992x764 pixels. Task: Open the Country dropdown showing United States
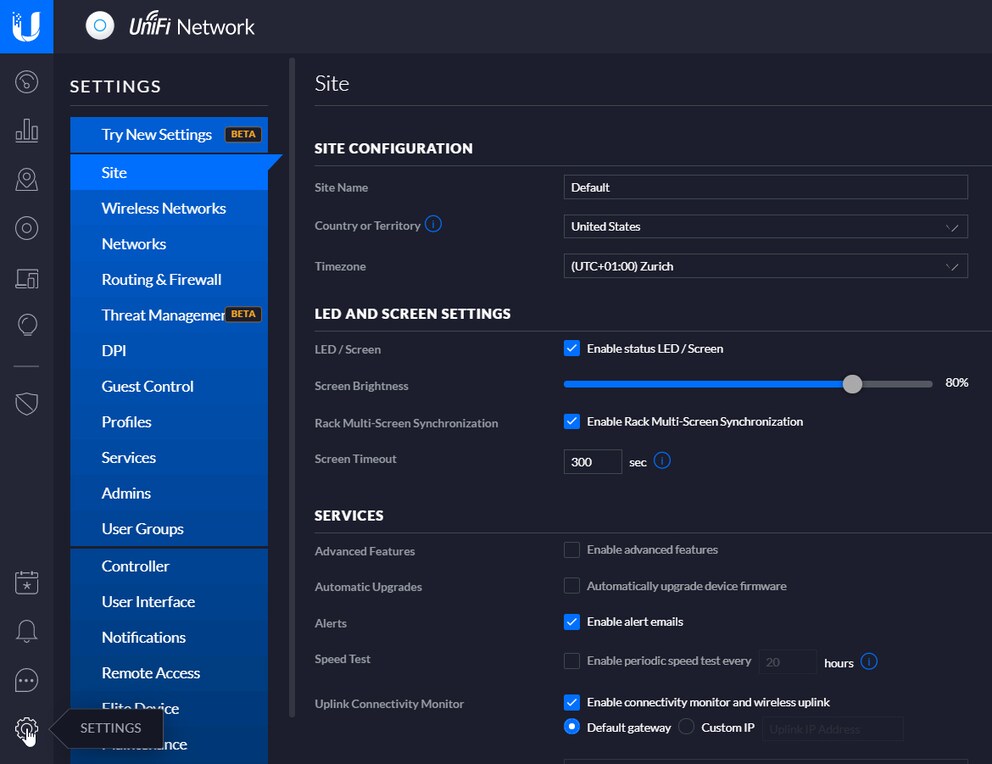(766, 226)
